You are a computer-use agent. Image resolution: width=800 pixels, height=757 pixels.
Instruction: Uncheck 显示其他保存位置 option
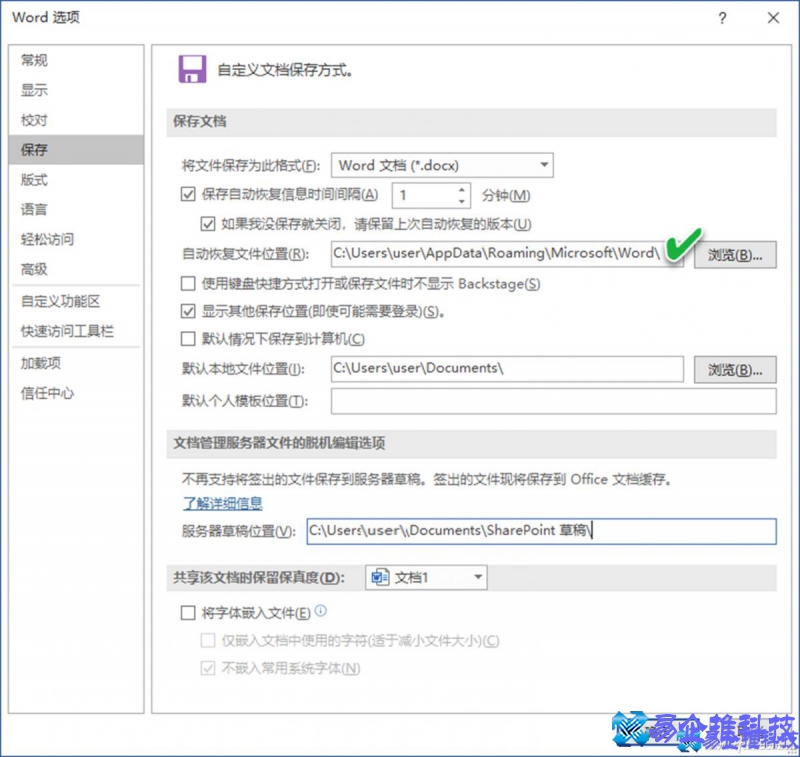coord(188,311)
